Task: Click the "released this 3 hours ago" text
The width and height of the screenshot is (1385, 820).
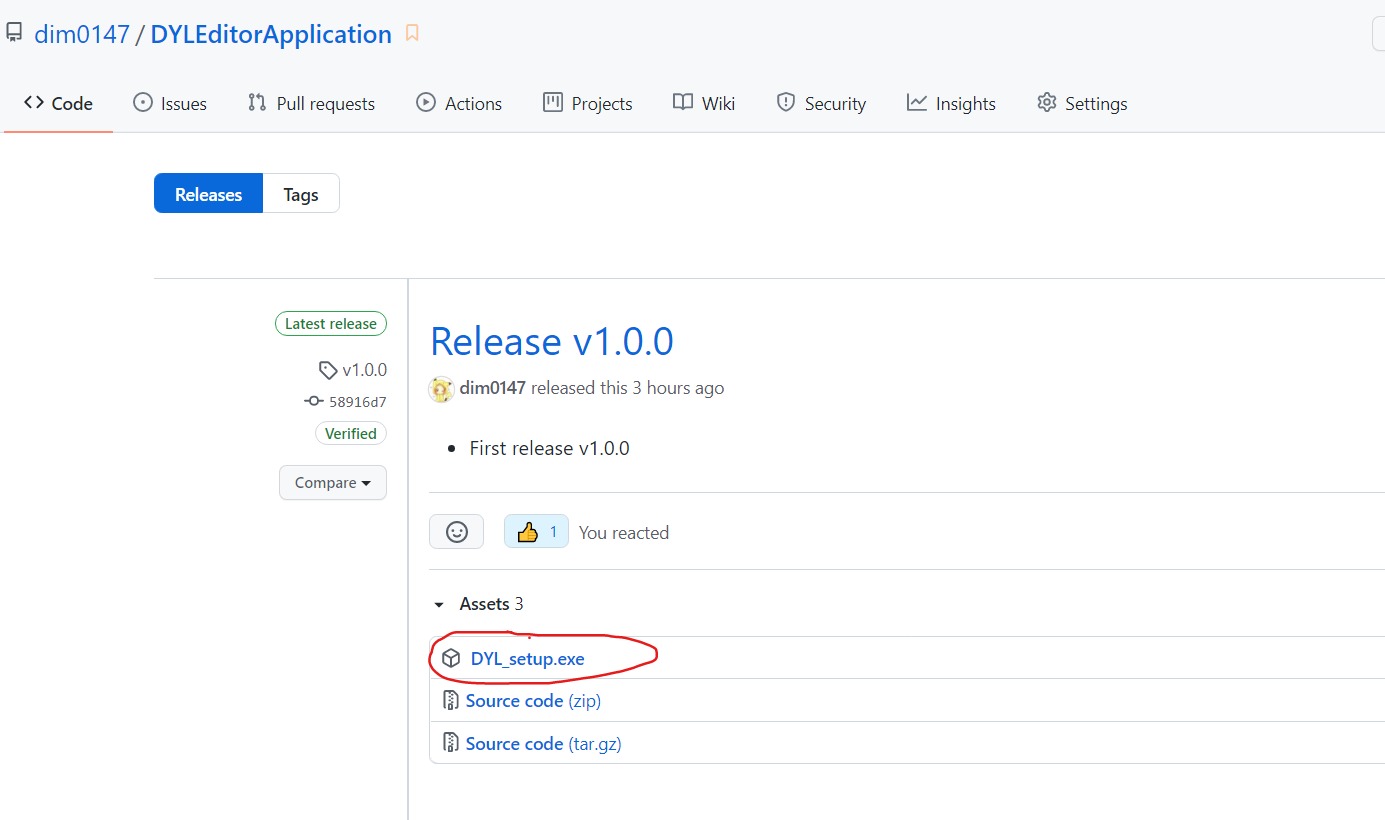Action: 628,388
